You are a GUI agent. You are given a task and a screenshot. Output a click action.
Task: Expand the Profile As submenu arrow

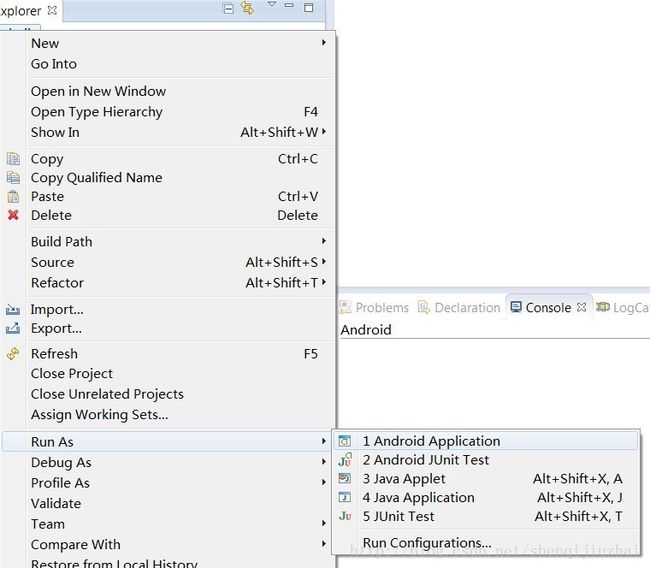(x=324, y=482)
